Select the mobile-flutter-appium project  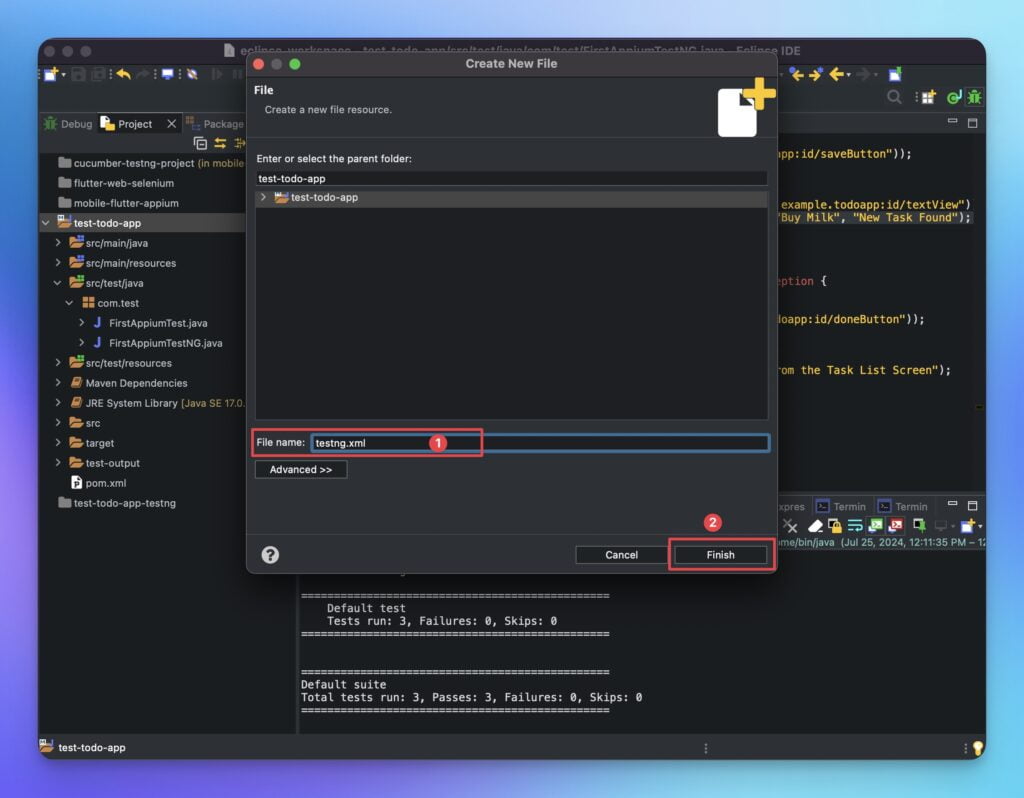pyautogui.click(x=119, y=203)
